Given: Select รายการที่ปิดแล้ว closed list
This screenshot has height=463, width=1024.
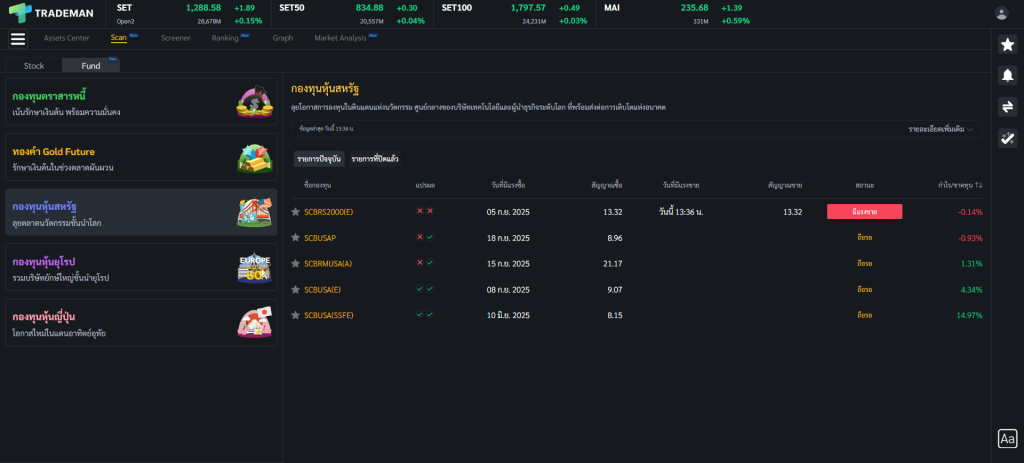Looking at the screenshot, I should pos(374,159).
